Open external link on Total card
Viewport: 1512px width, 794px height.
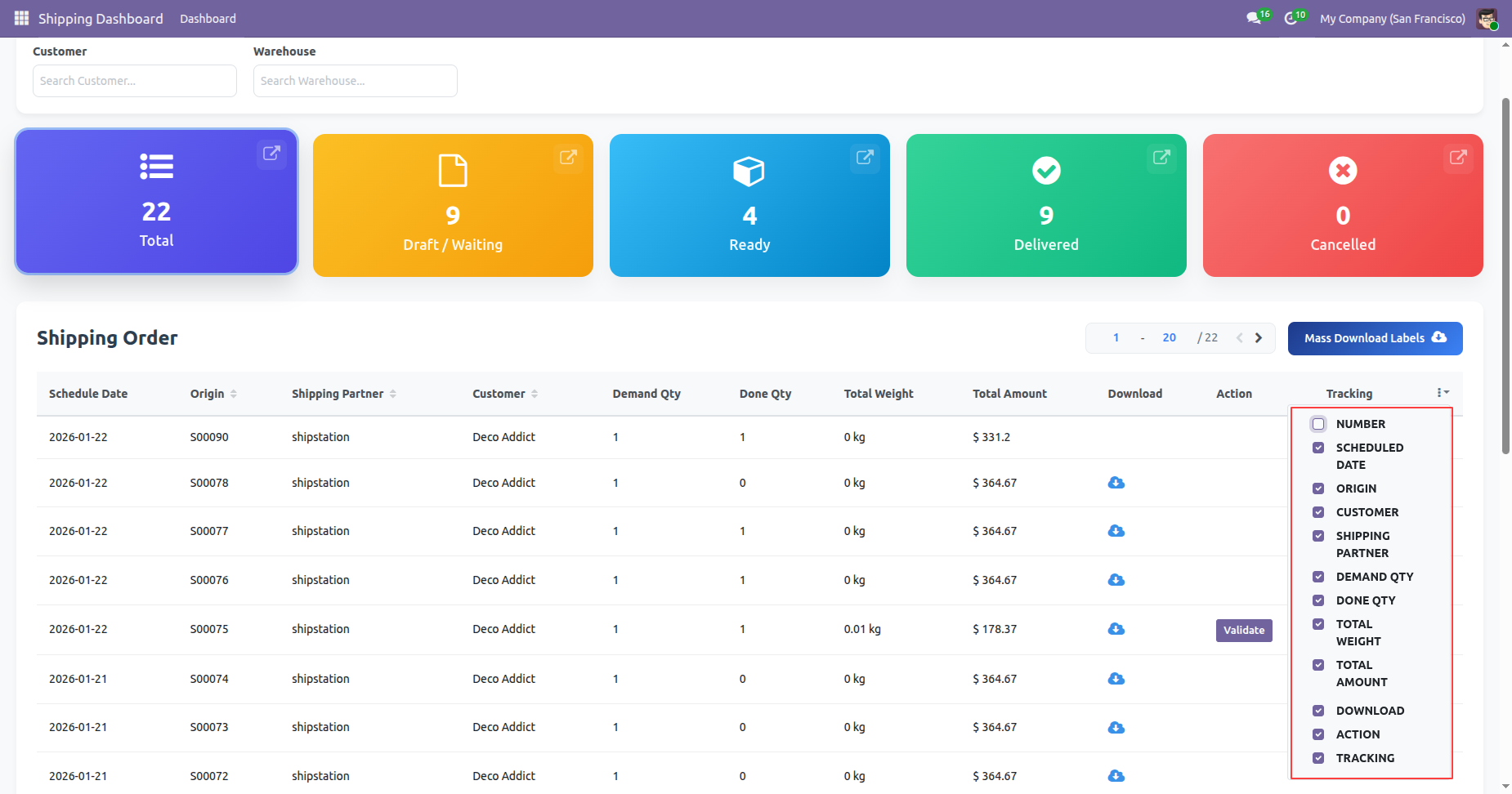coord(271,154)
